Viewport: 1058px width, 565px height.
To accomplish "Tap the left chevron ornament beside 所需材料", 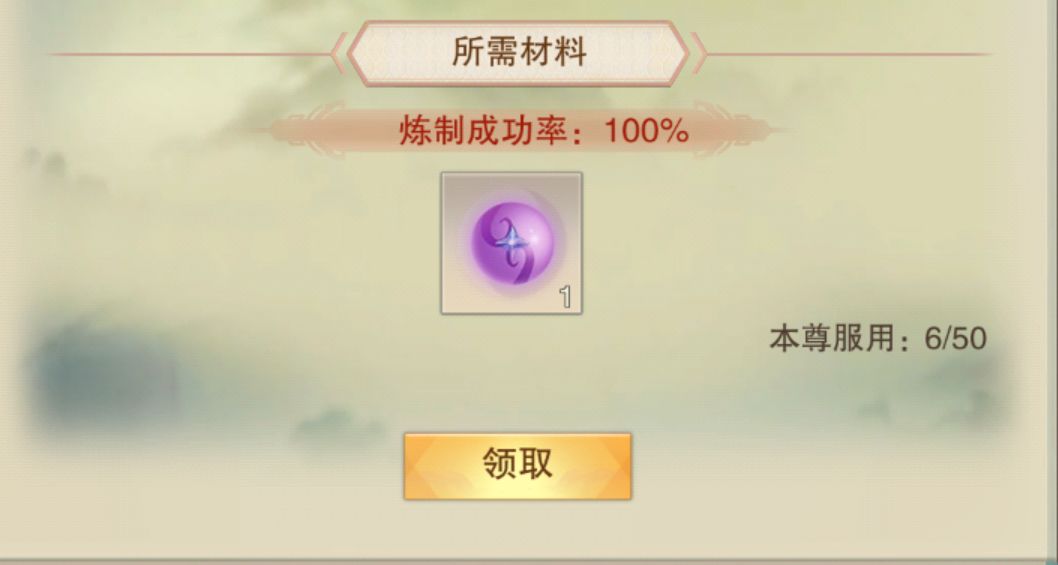I will [339, 53].
